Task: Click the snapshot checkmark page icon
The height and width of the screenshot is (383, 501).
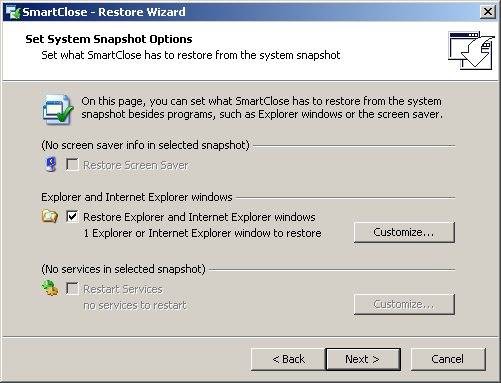Action: [58, 110]
